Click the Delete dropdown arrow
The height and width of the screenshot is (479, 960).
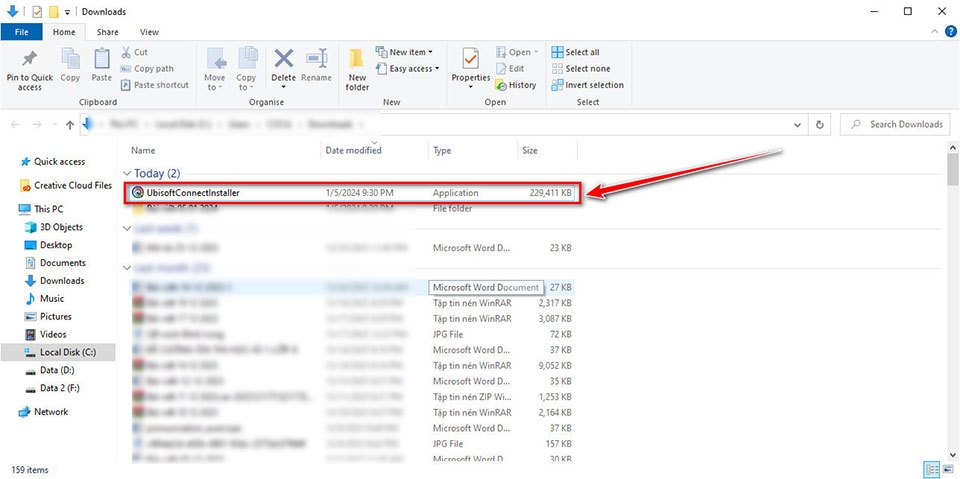click(x=283, y=87)
